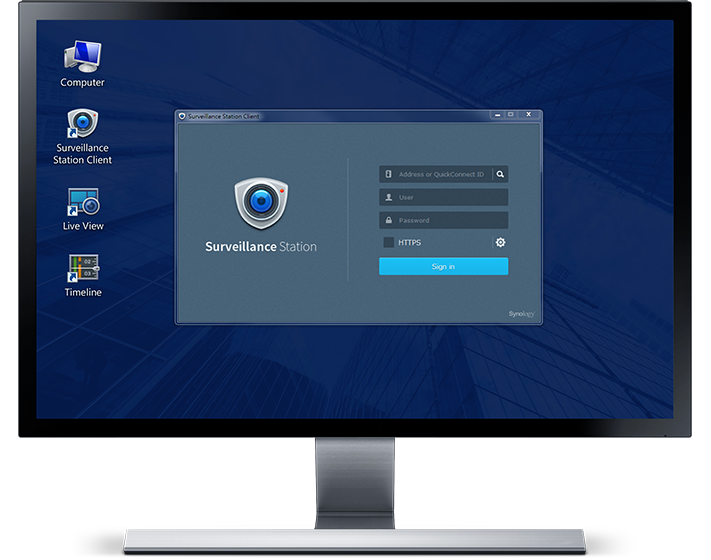The image size is (711, 560).
Task: Enable the HTTPS checkbox
Action: [x=389, y=242]
